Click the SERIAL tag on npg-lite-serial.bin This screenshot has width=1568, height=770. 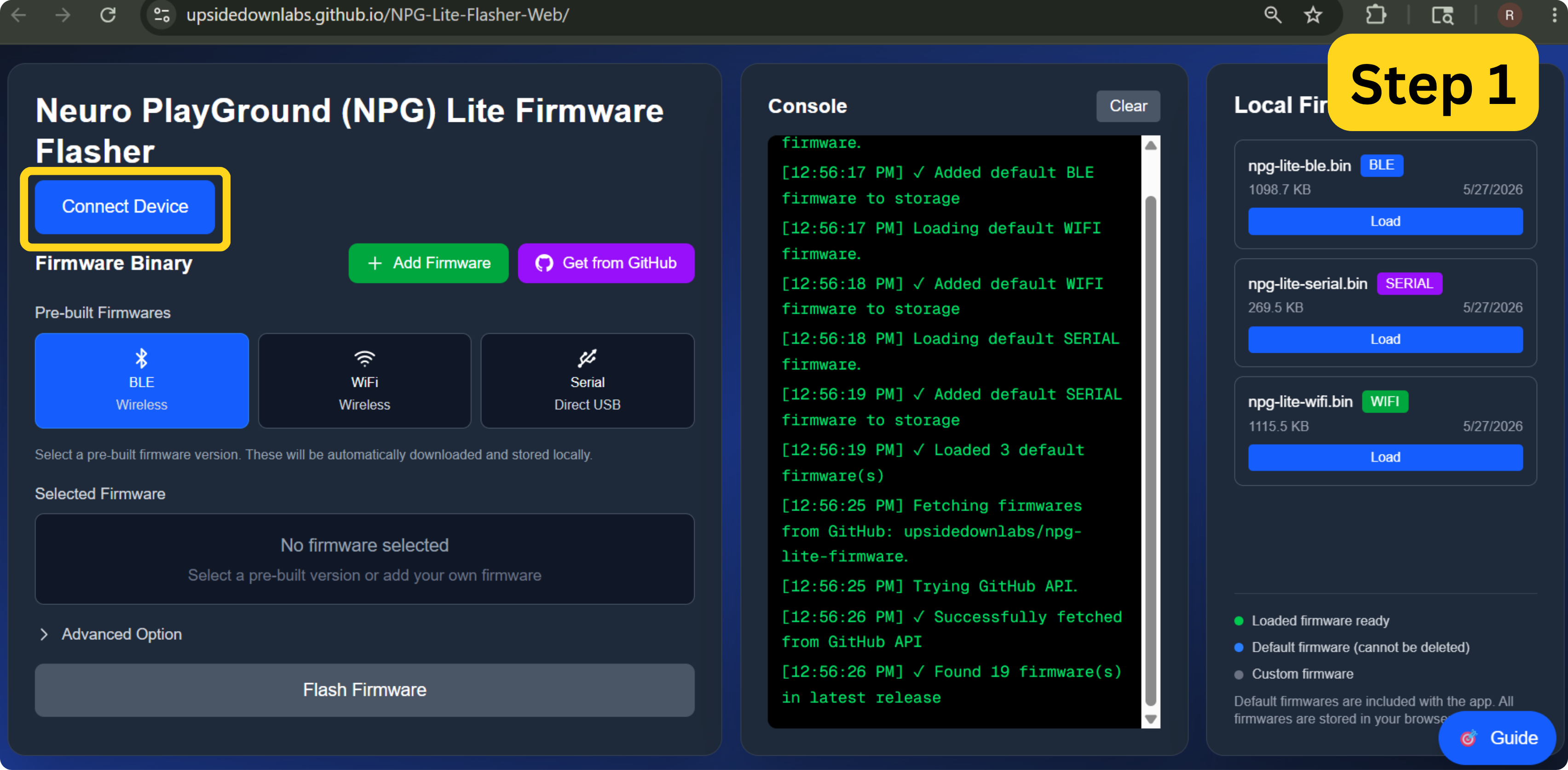[x=1409, y=284]
